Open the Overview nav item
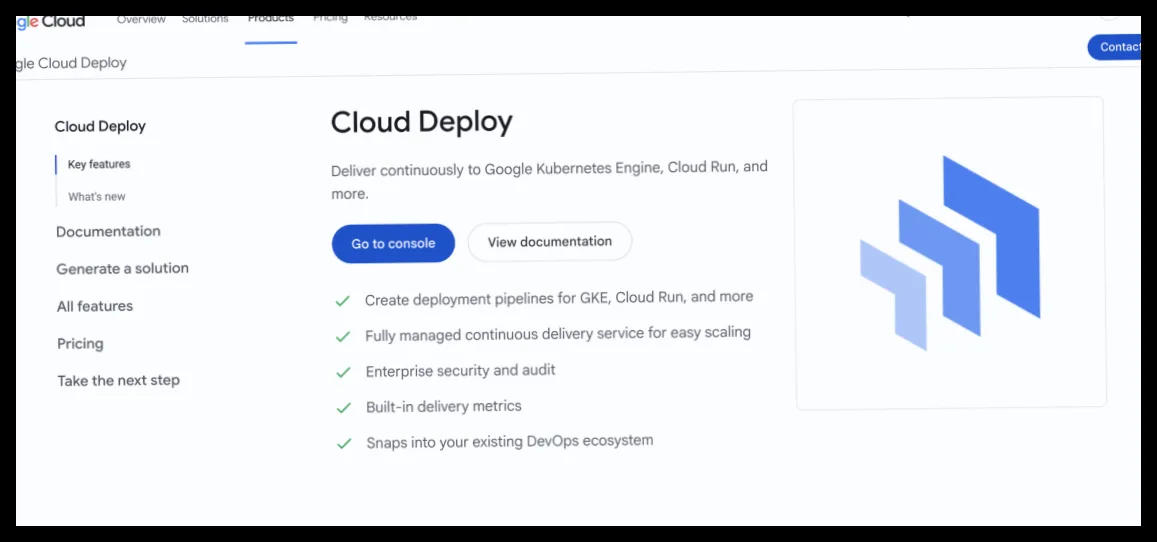The height and width of the screenshot is (542, 1157). click(x=141, y=20)
